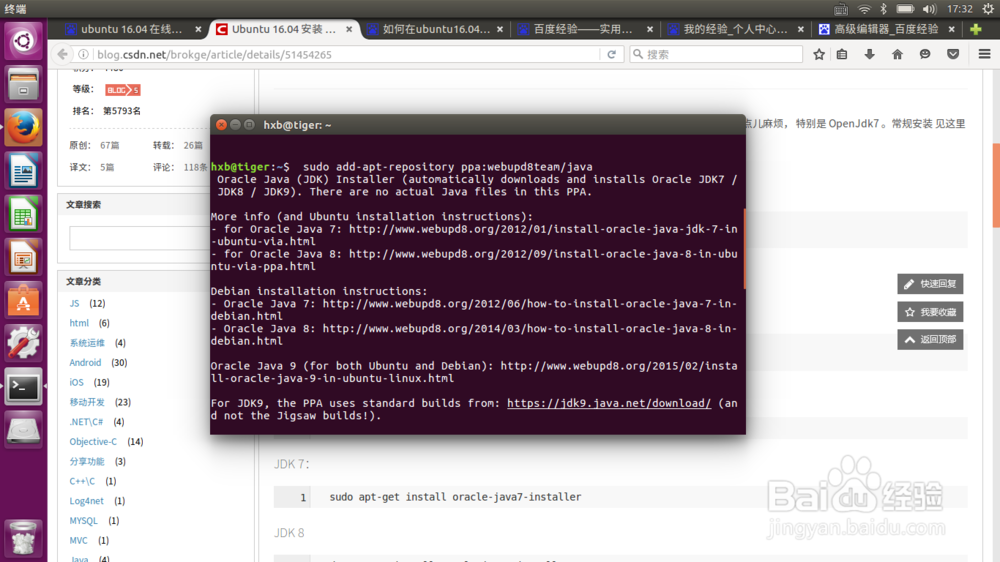Click the 返回顶部 back to top button

click(930, 339)
